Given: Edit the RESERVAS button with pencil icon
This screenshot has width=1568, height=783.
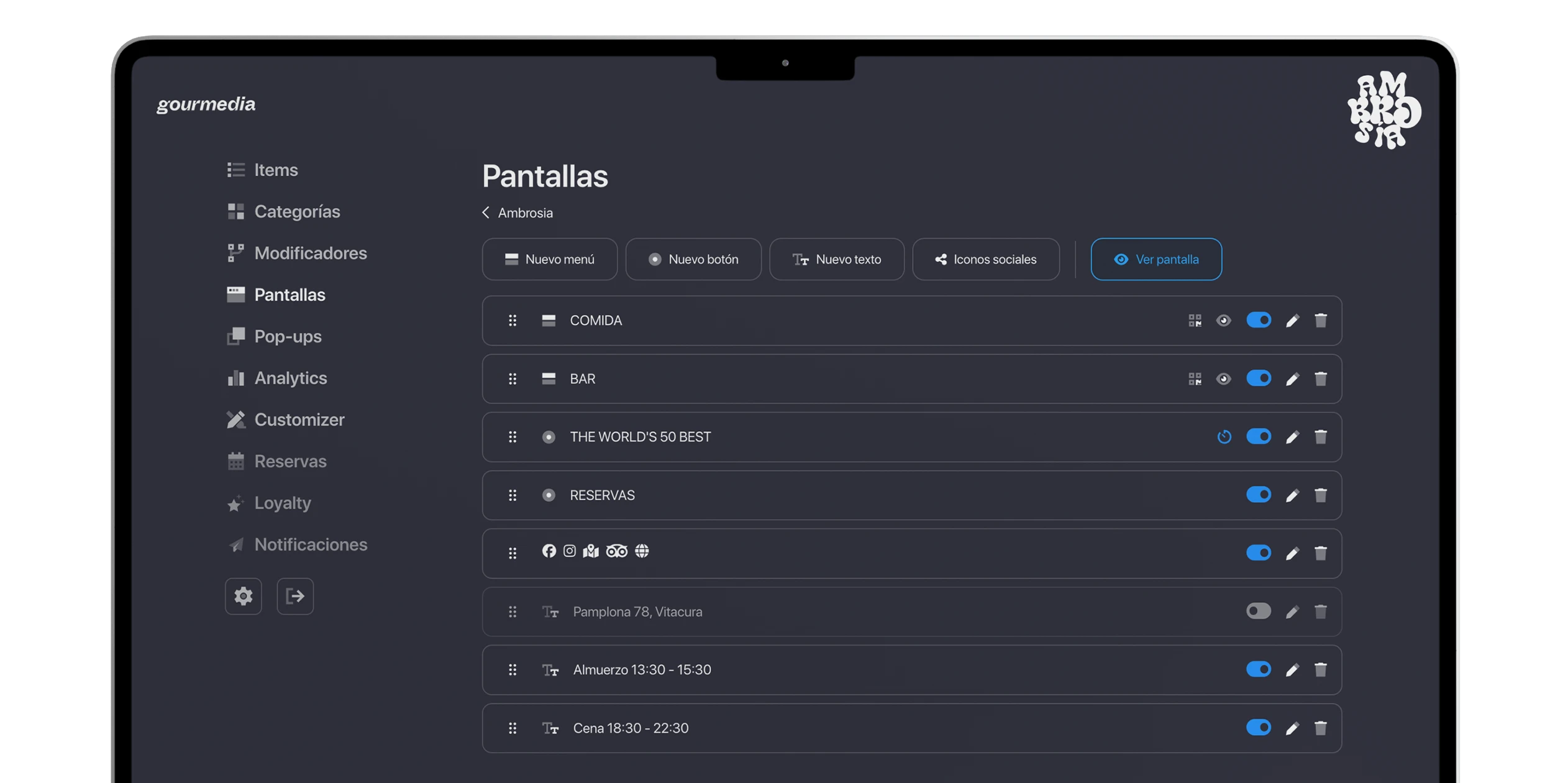Looking at the screenshot, I should [1292, 495].
